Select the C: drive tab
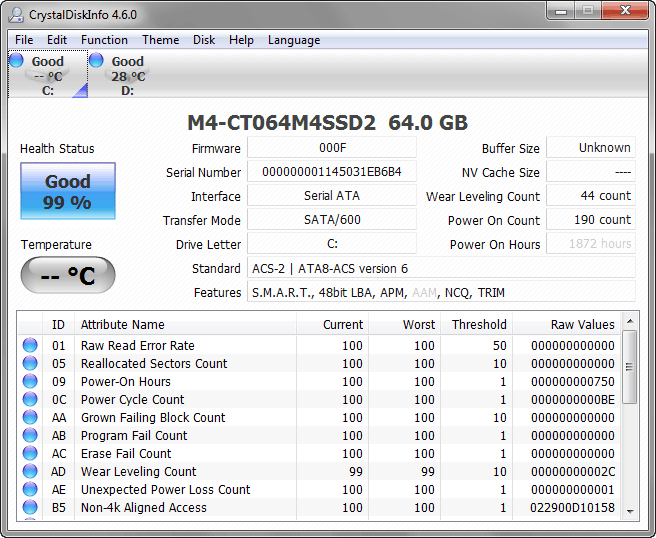Viewport: 656px width, 538px height. pos(48,74)
